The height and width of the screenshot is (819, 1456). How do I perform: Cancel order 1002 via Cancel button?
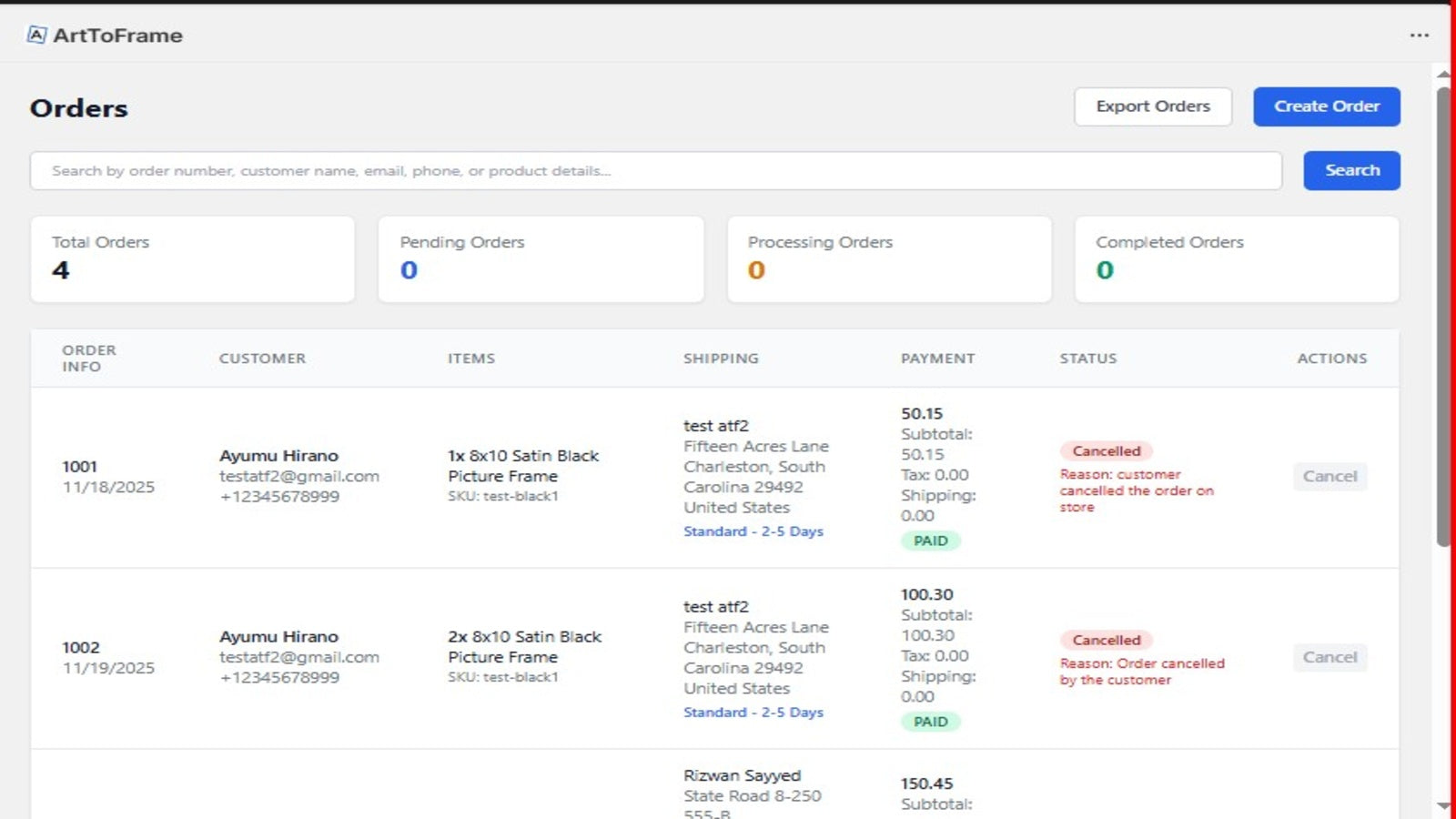click(x=1330, y=658)
